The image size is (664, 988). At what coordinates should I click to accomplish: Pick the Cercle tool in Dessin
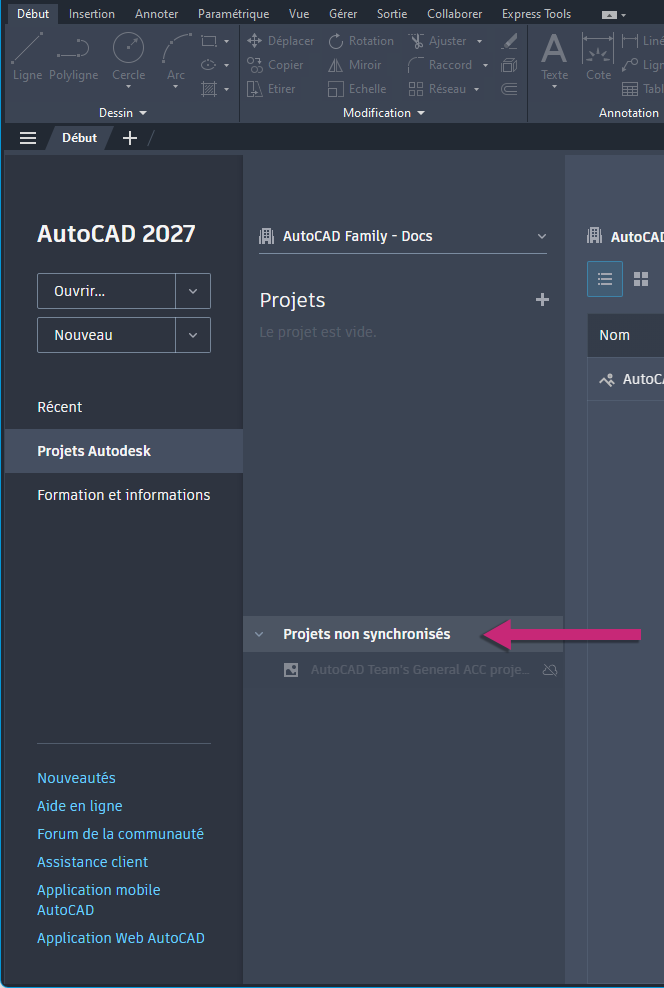(128, 56)
